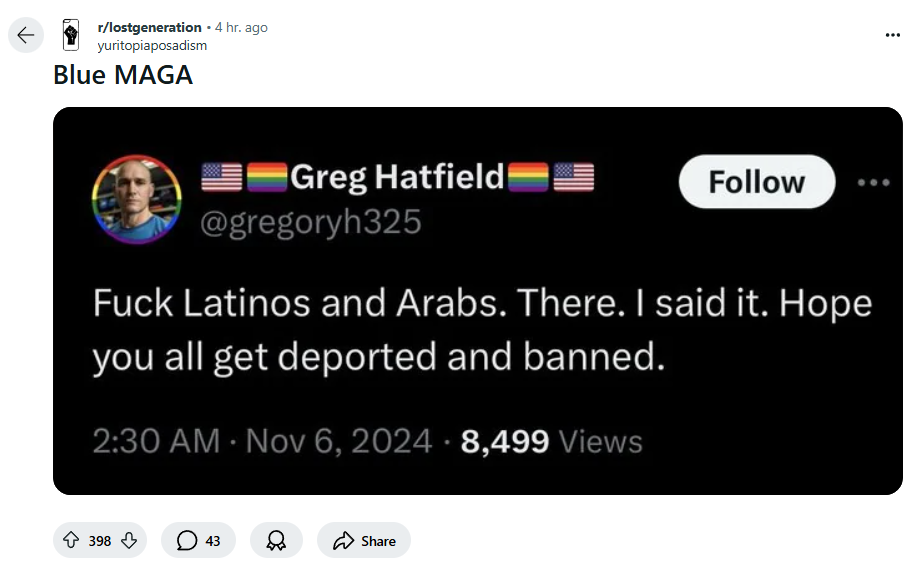The width and height of the screenshot is (921, 566).
Task: Click the post title Blue MAGA
Action: pyautogui.click(x=123, y=75)
